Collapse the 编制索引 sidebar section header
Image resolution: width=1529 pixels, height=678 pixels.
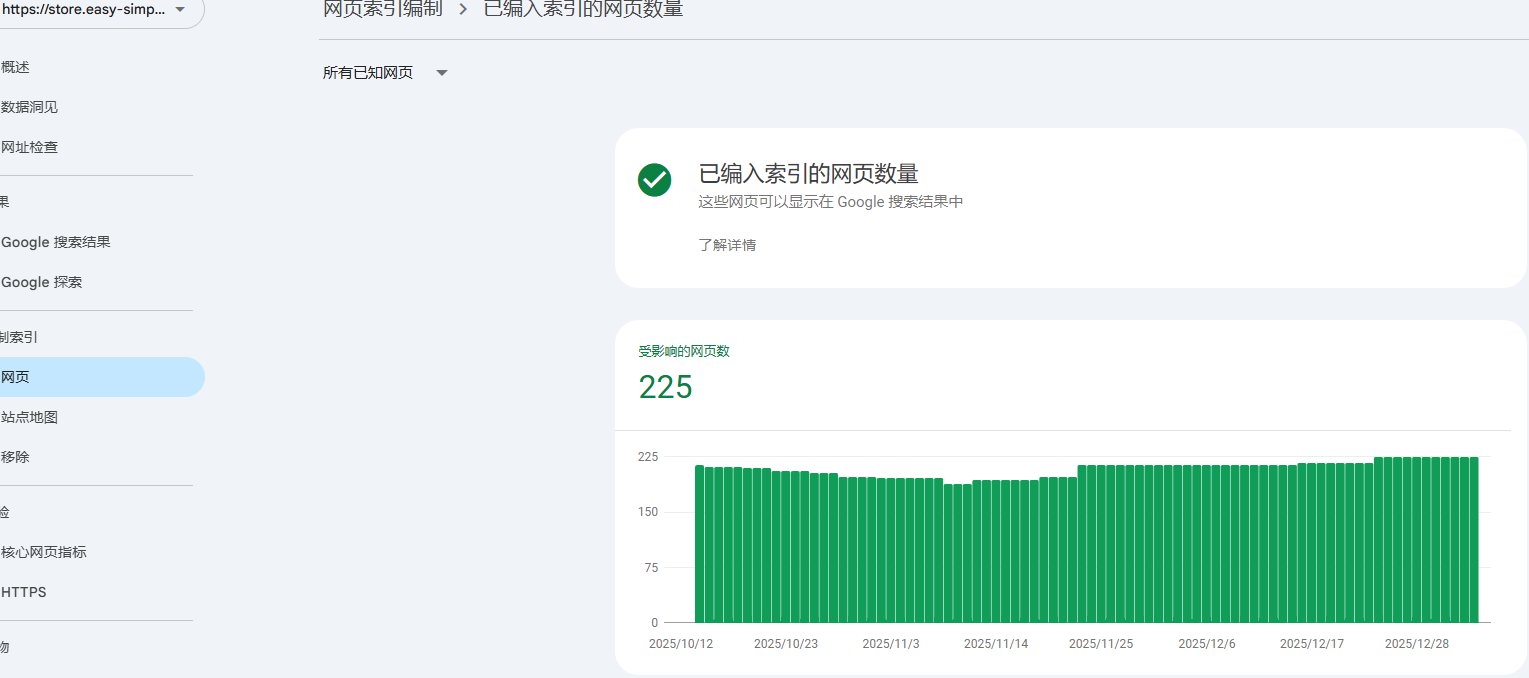pyautogui.click(x=20, y=337)
